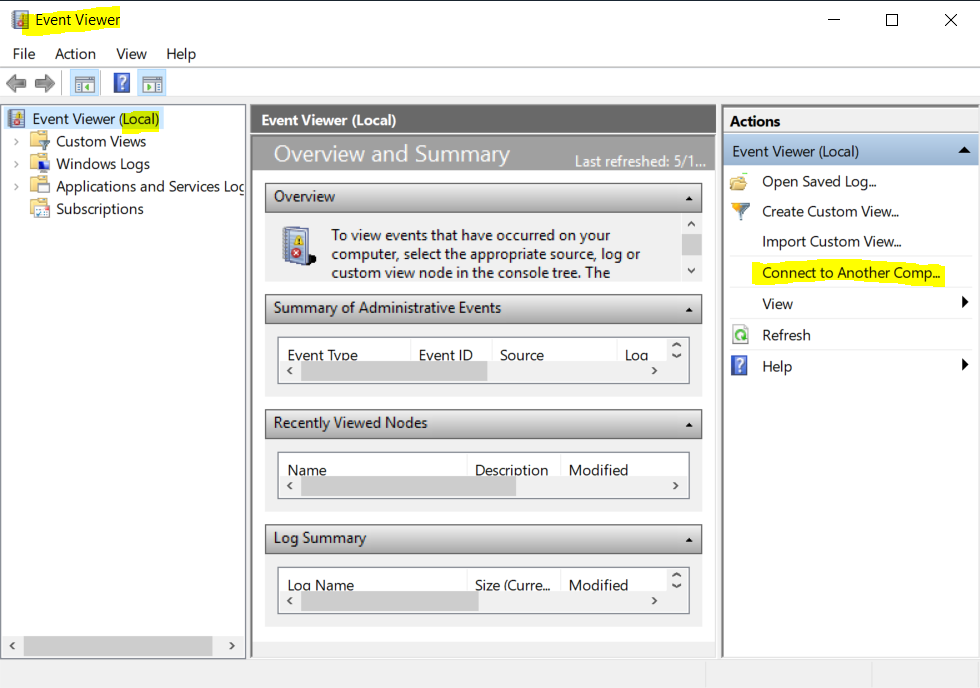Click Connect to Another Computer action
Screen dimensions: 980x688
[x=851, y=273]
